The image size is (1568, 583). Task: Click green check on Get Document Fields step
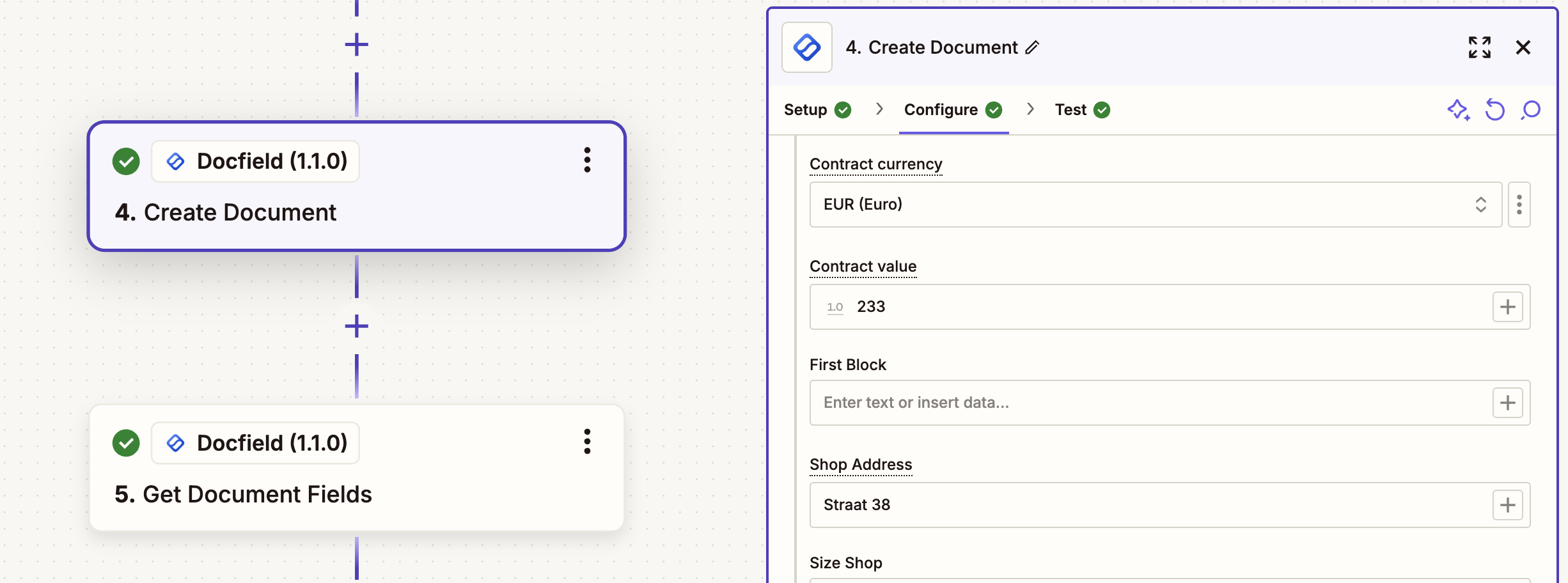click(126, 443)
